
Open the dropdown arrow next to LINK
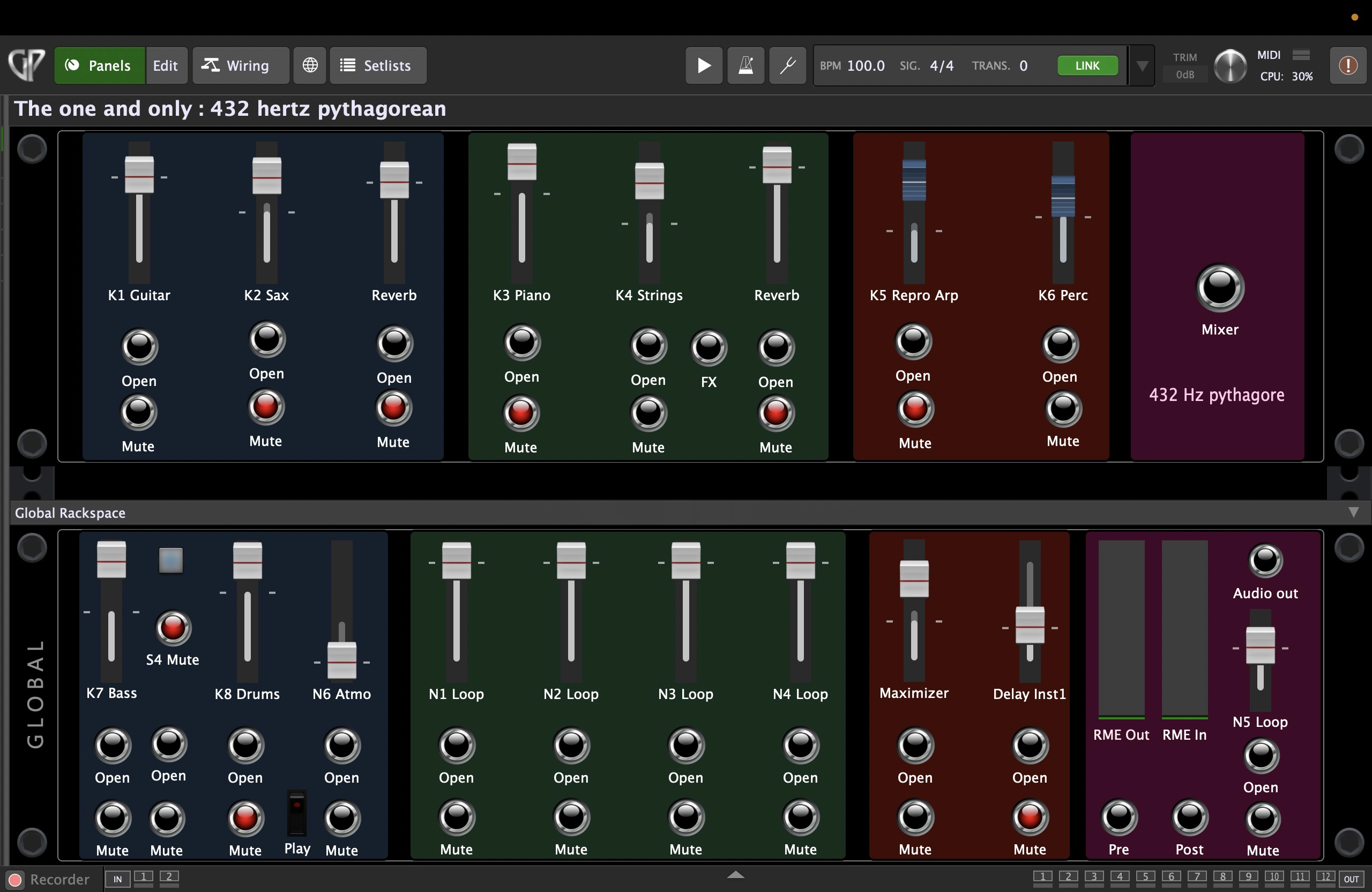point(1142,66)
